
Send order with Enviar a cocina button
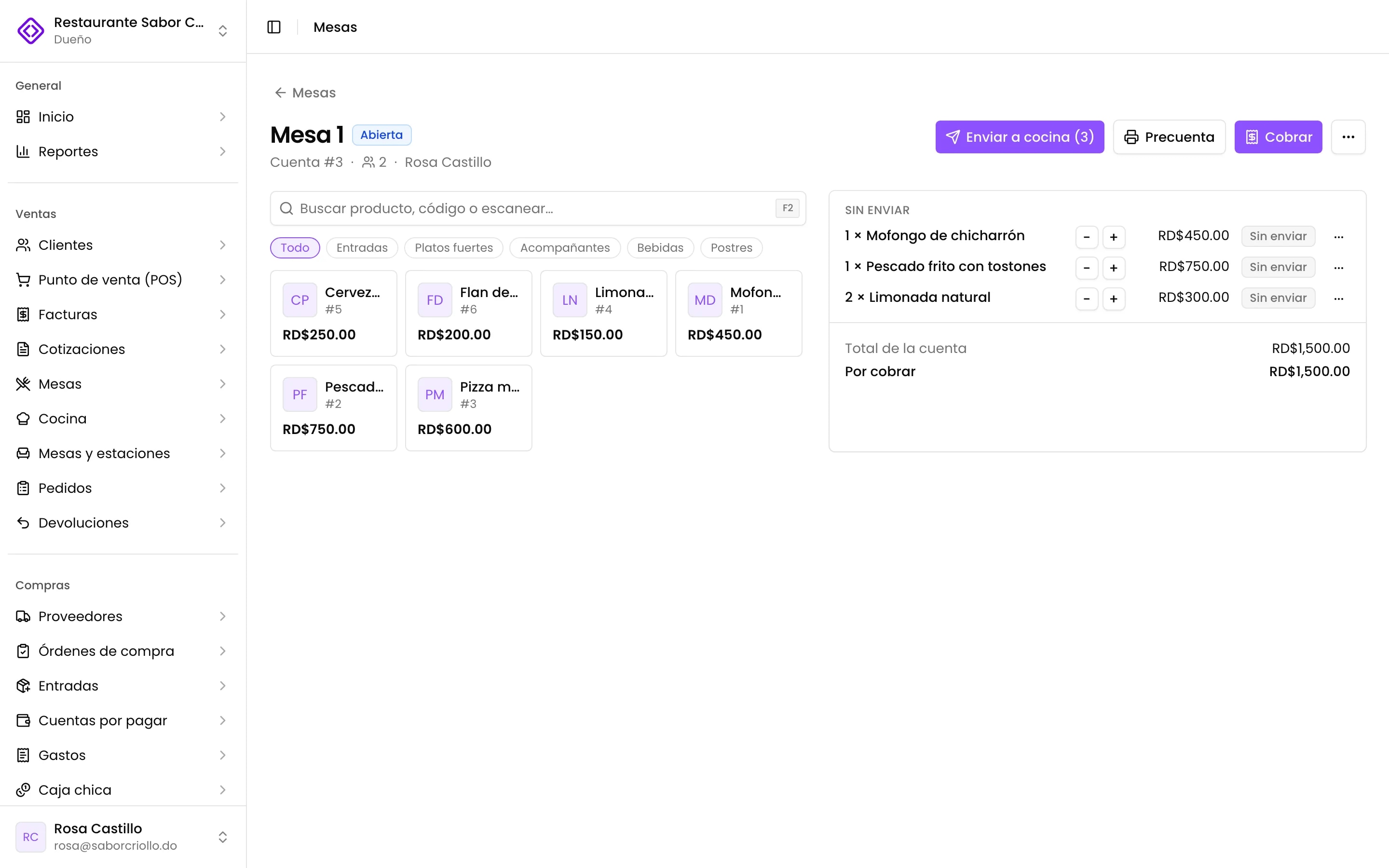[1020, 136]
